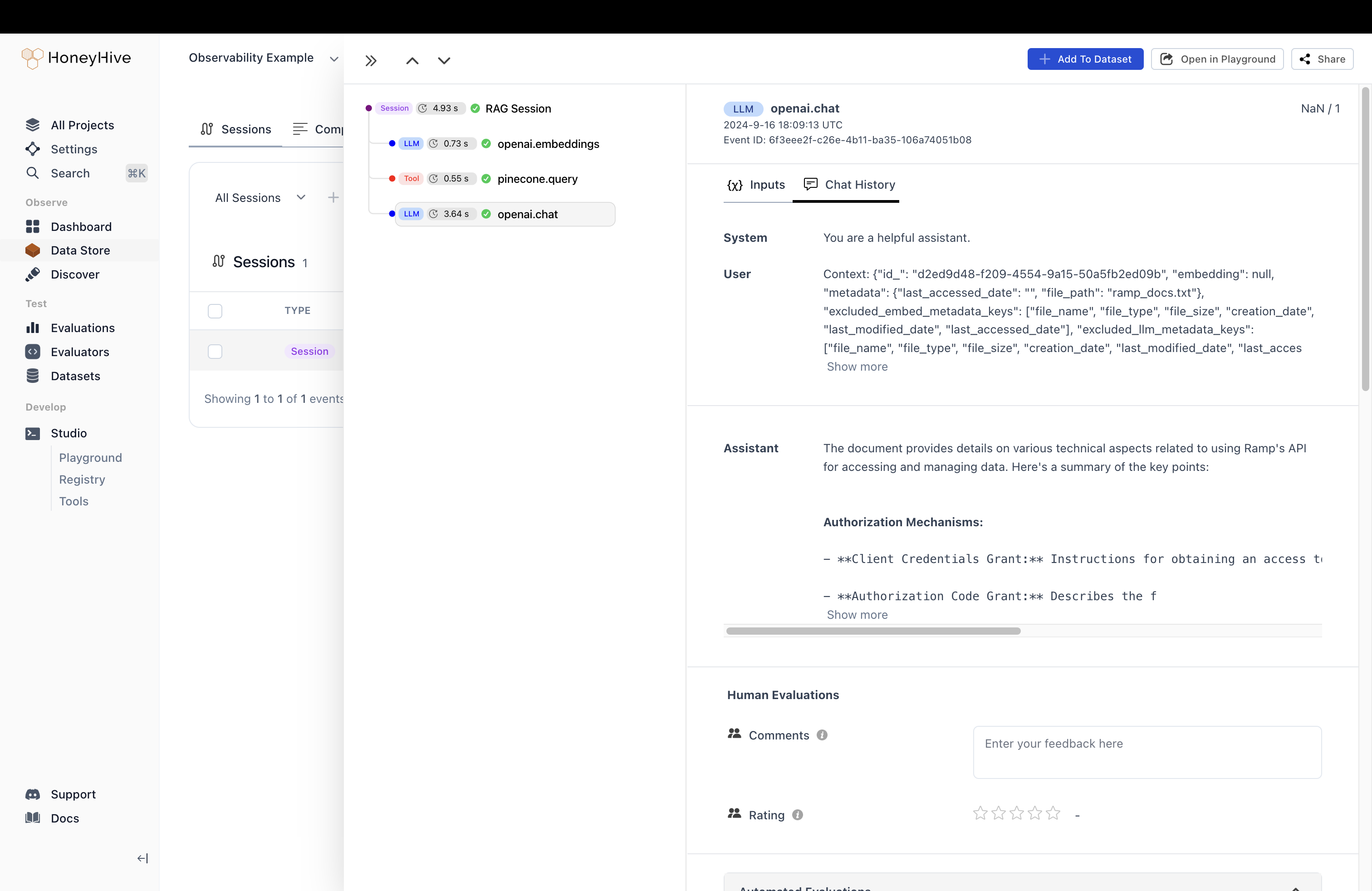This screenshot has width=1372, height=891.
Task: Set rating to five stars
Action: pyautogui.click(x=1053, y=813)
